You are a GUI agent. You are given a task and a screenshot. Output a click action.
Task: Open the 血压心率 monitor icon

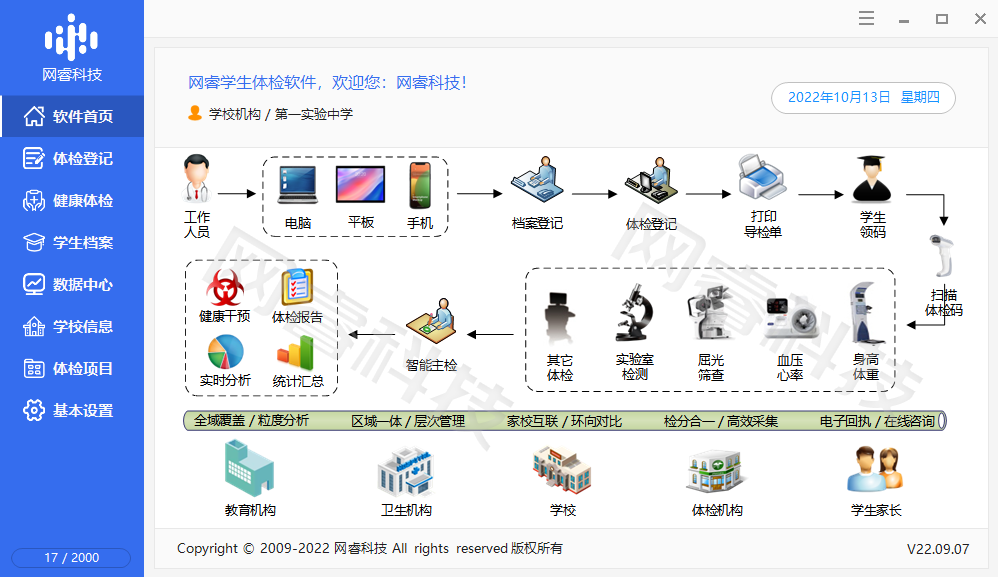[790, 320]
